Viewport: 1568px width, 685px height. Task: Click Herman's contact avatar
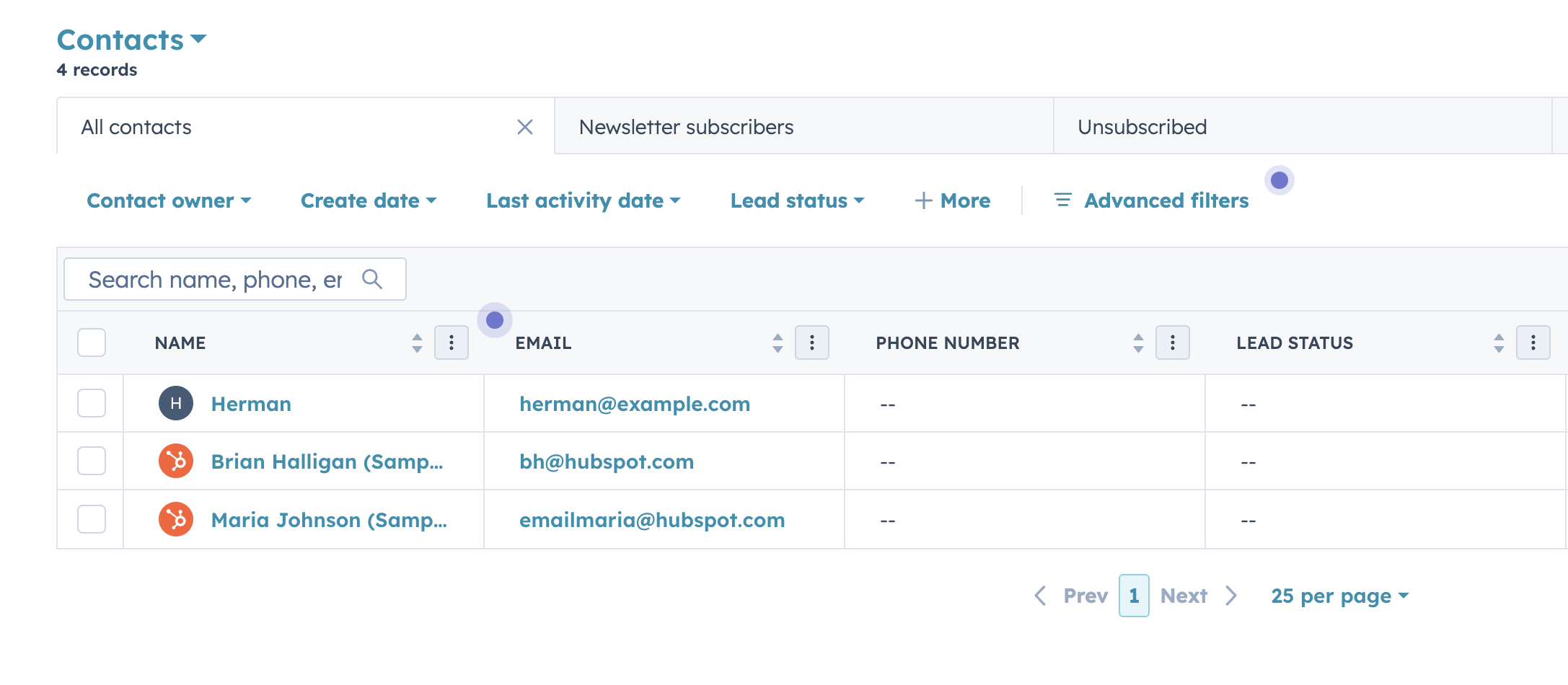tap(176, 404)
